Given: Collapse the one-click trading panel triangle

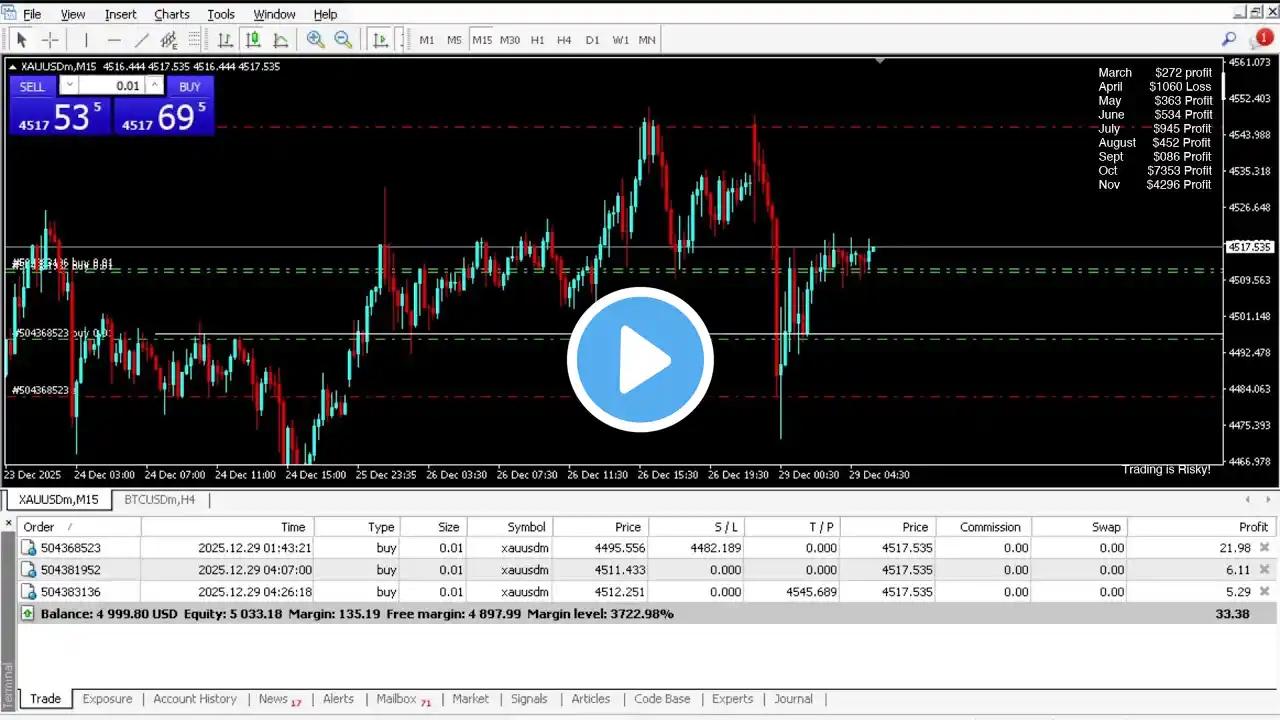Looking at the screenshot, I should tap(13, 66).
